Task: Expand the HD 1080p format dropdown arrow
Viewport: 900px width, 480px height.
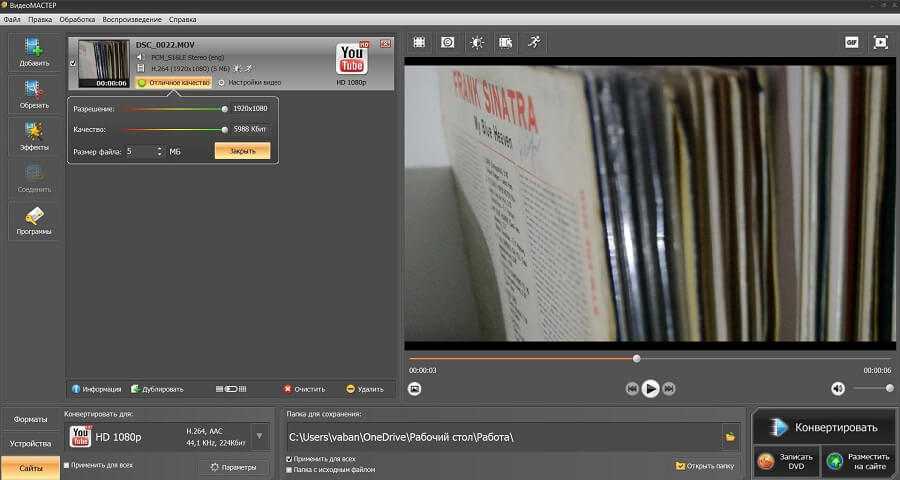Action: [259, 435]
